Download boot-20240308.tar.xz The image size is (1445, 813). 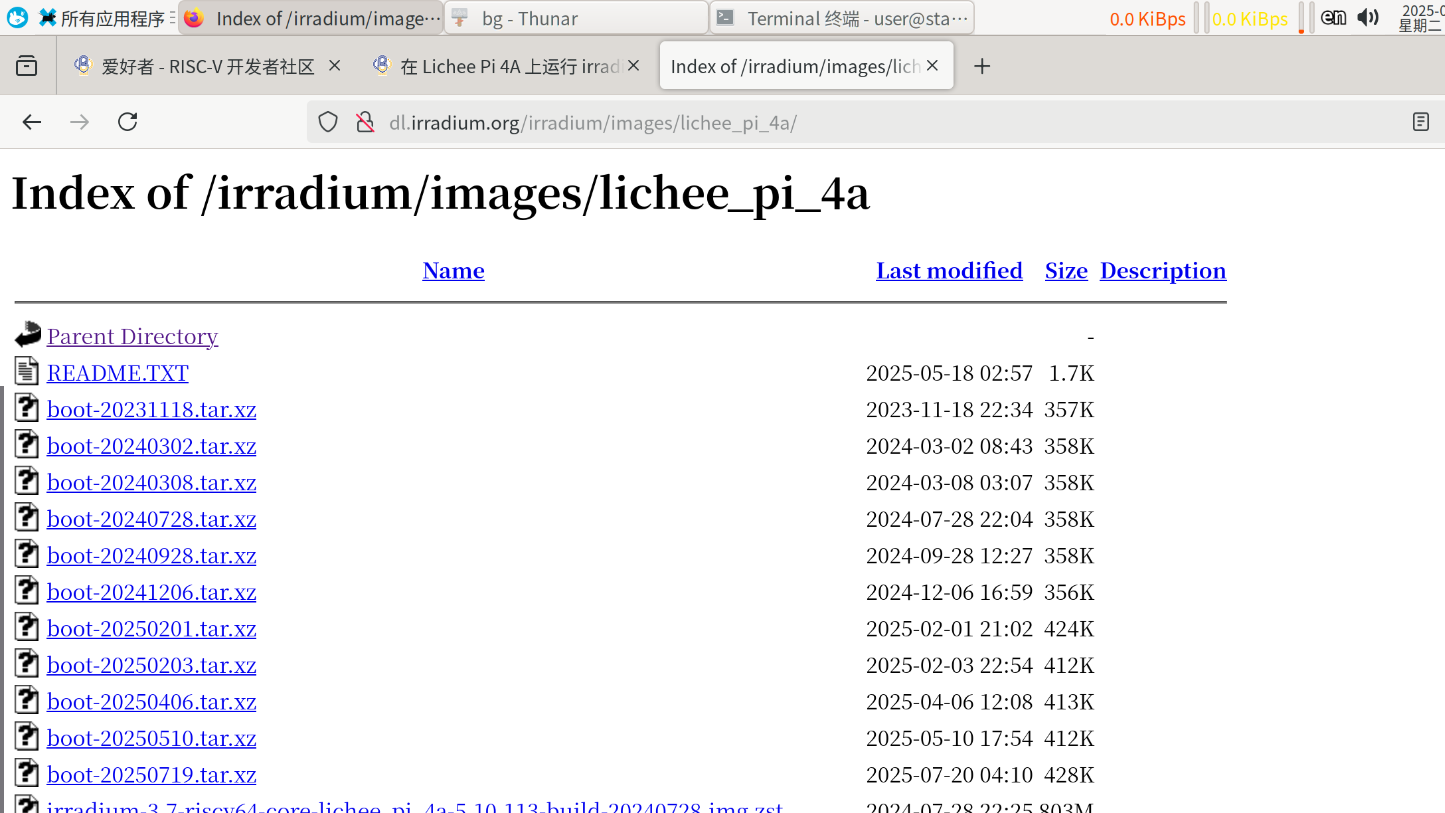pyautogui.click(x=151, y=482)
